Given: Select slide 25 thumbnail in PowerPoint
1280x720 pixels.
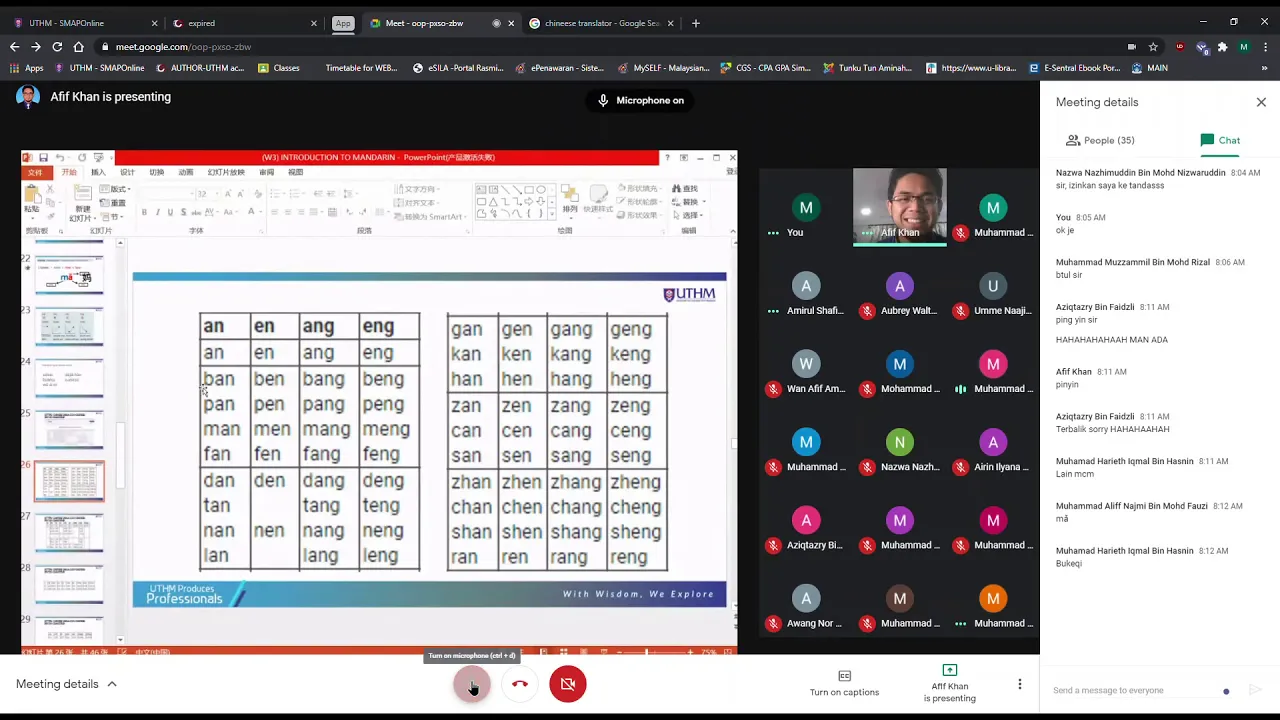Looking at the screenshot, I should coord(69,430).
